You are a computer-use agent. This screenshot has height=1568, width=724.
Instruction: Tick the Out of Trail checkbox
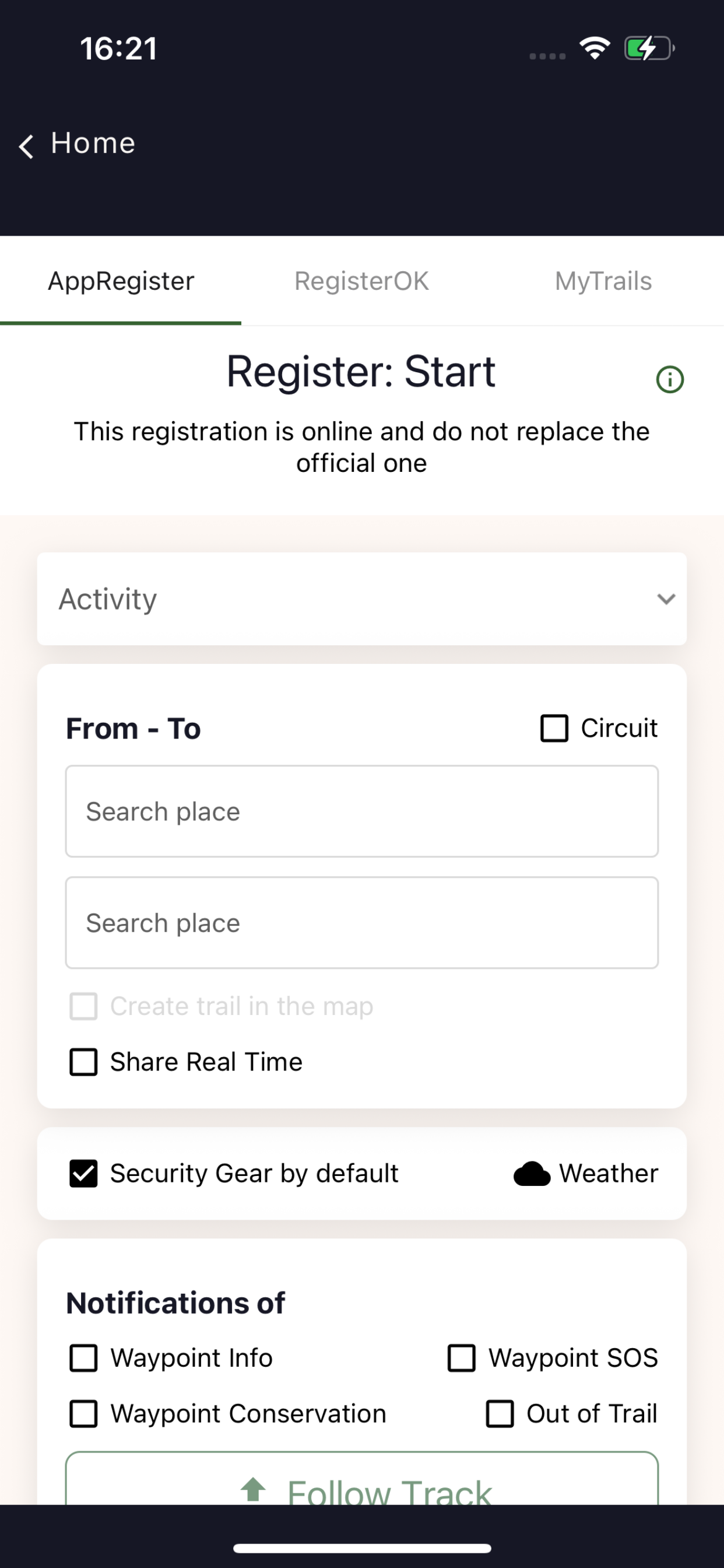(x=500, y=1413)
